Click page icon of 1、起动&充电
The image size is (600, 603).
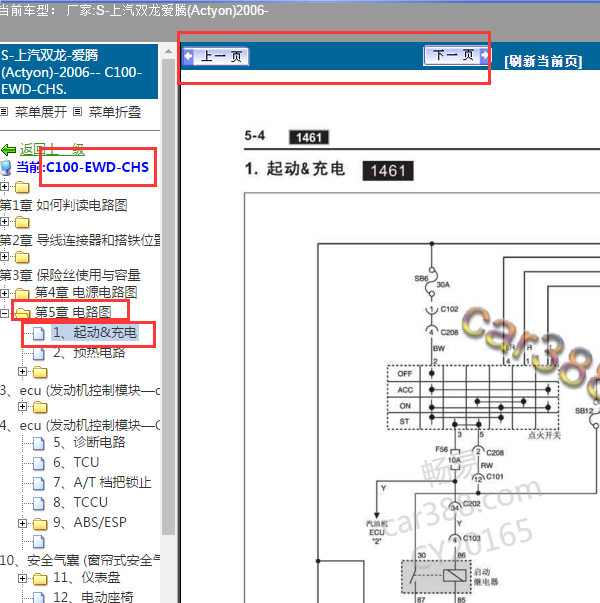38,333
